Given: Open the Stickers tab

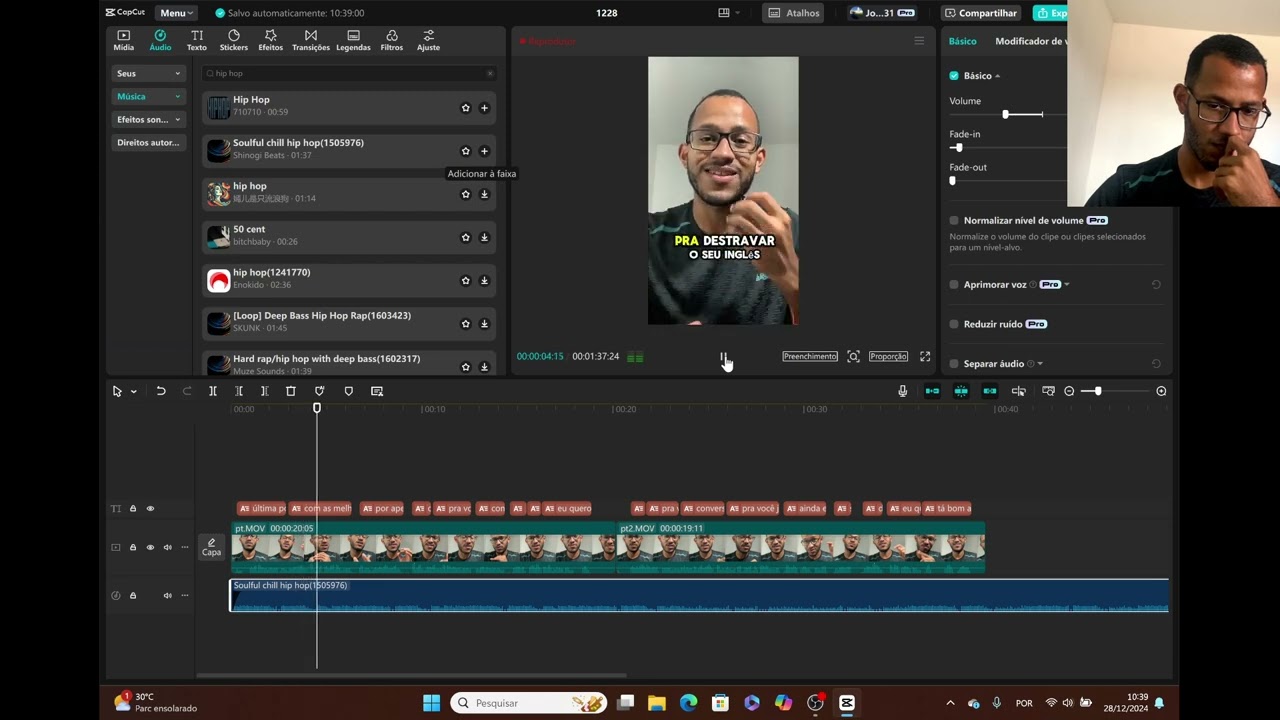Looking at the screenshot, I should click(234, 40).
